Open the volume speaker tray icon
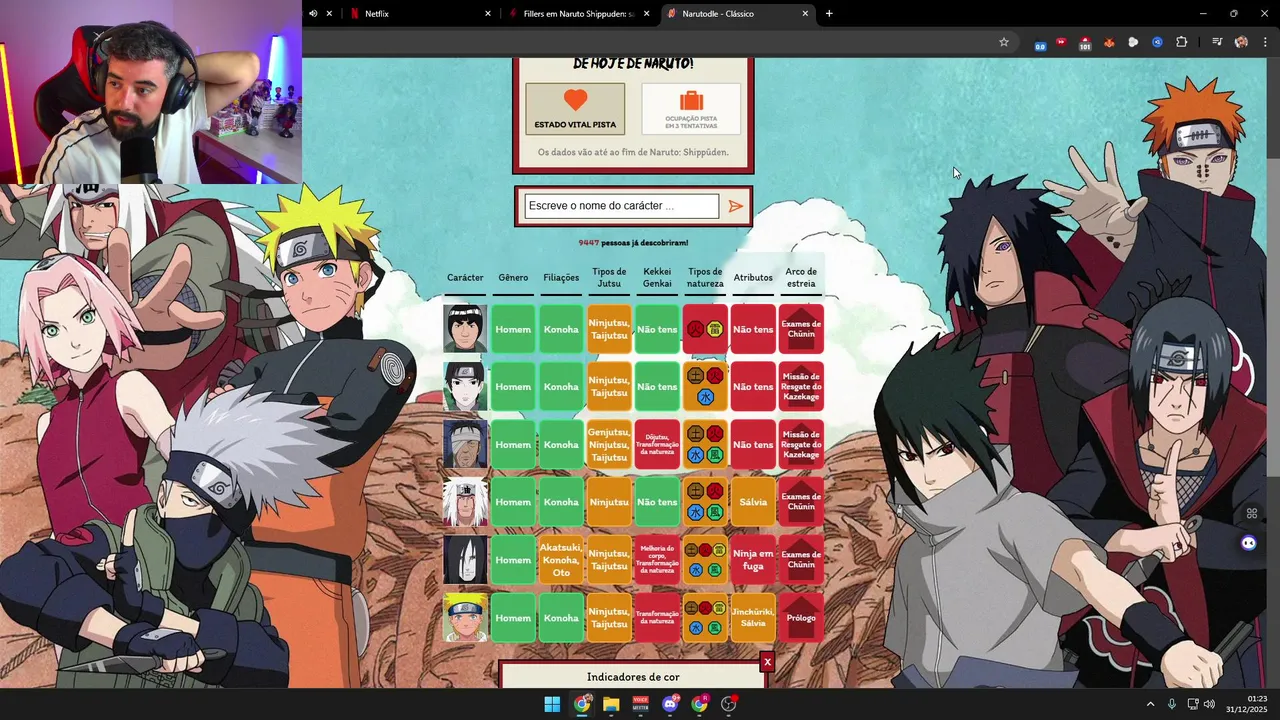This screenshot has height=720, width=1280. pos(1209,704)
